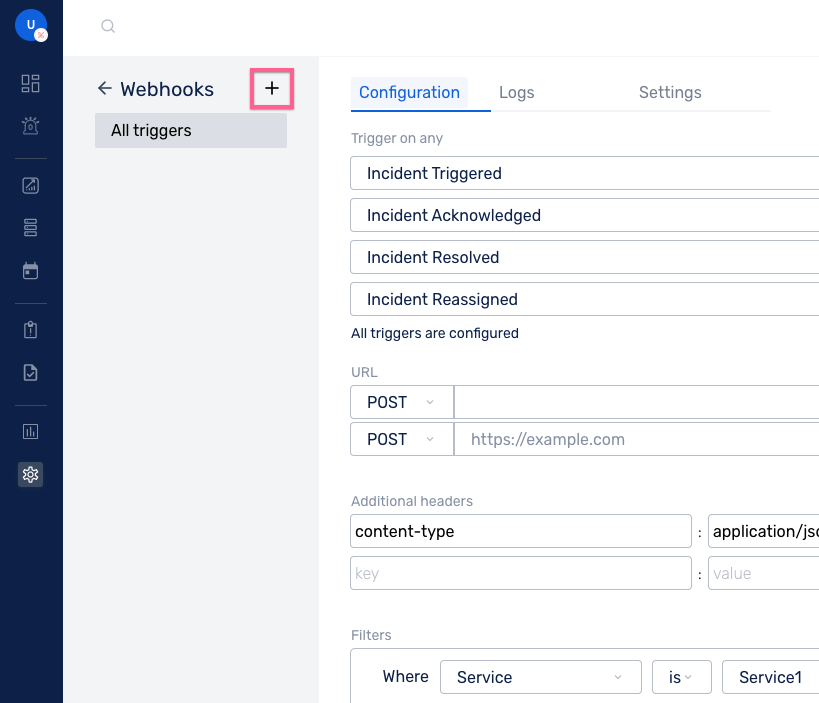Image resolution: width=819 pixels, height=703 pixels.
Task: Click the services stack icon
Action: tap(30, 227)
